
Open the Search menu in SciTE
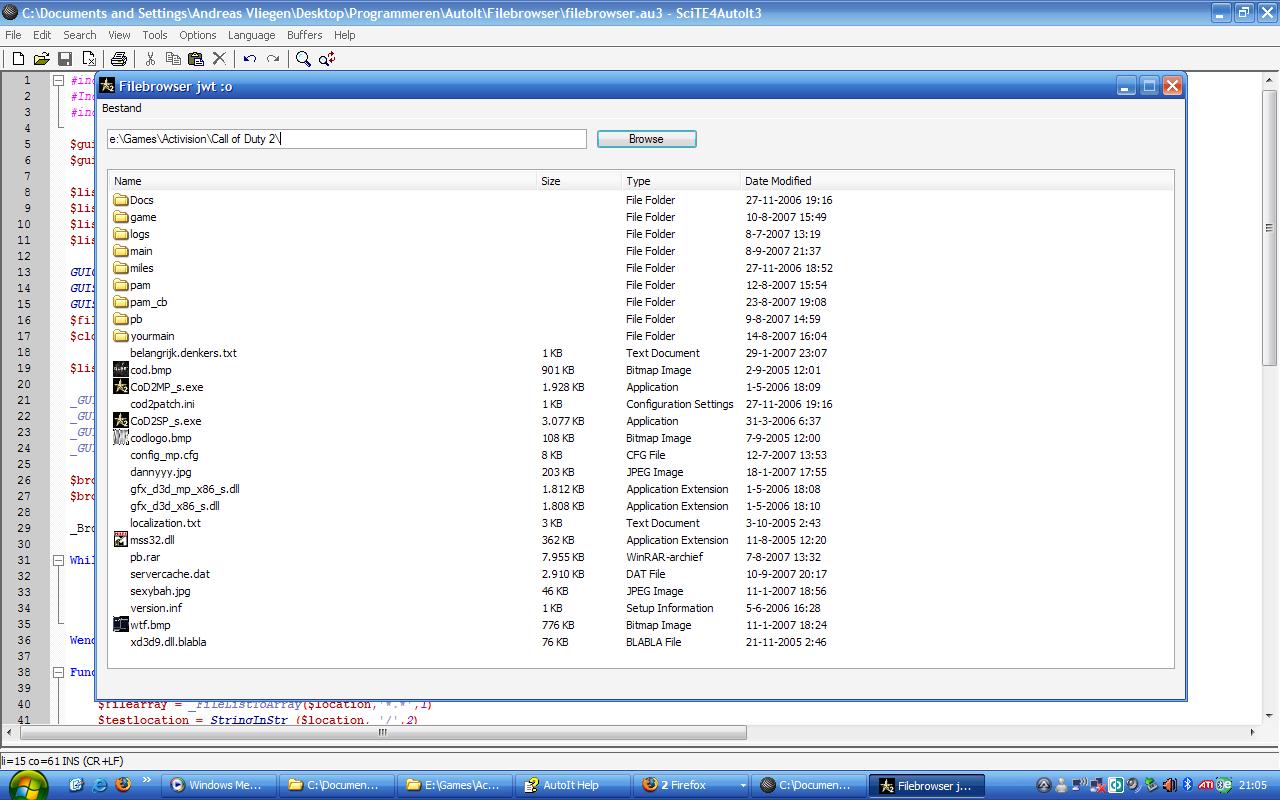point(80,35)
